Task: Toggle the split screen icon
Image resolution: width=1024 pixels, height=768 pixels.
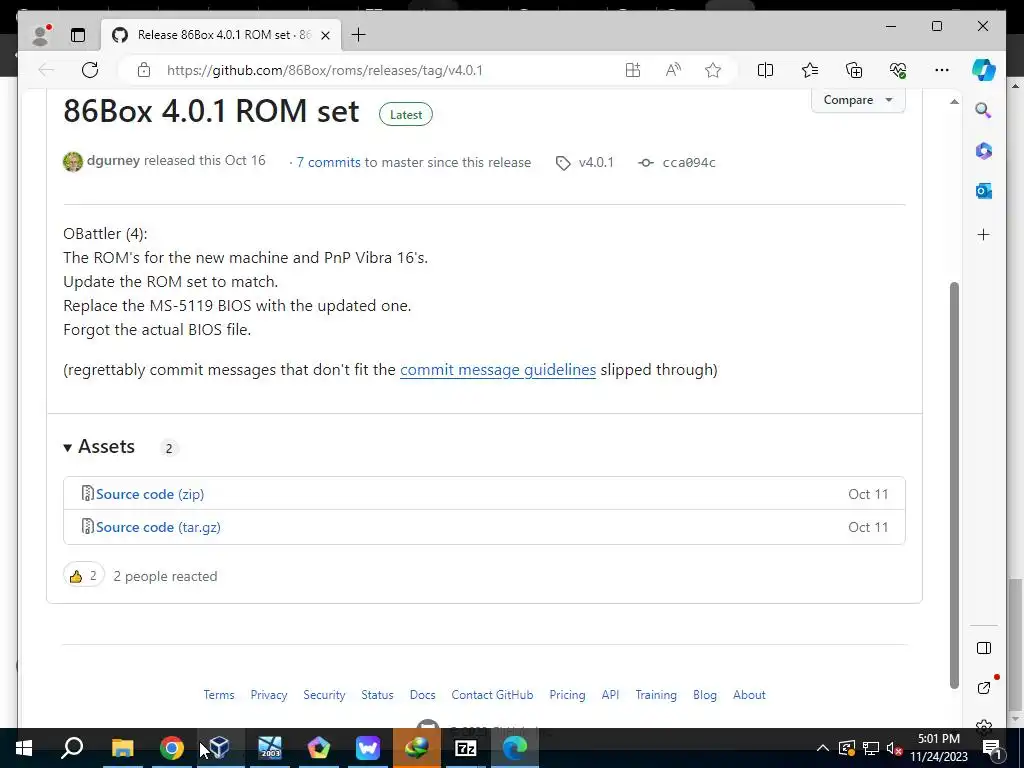Action: pyautogui.click(x=765, y=70)
